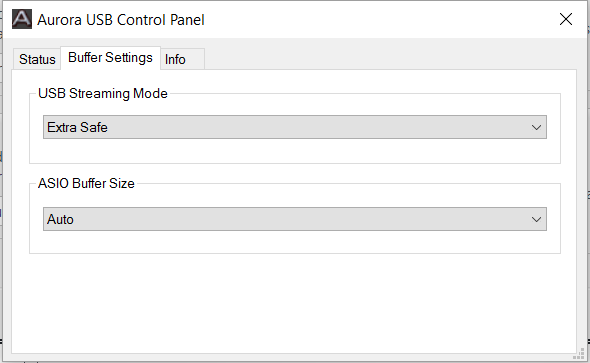Open the Info tab
Screen dimensions: 590x363
183,59
